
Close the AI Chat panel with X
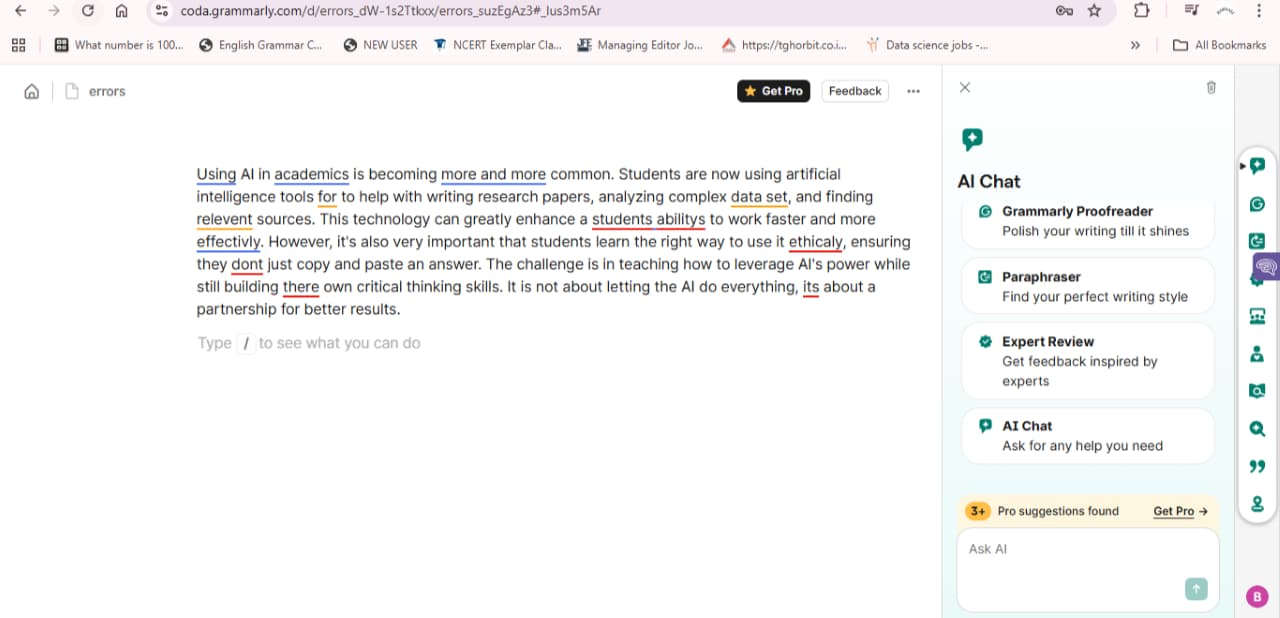965,88
